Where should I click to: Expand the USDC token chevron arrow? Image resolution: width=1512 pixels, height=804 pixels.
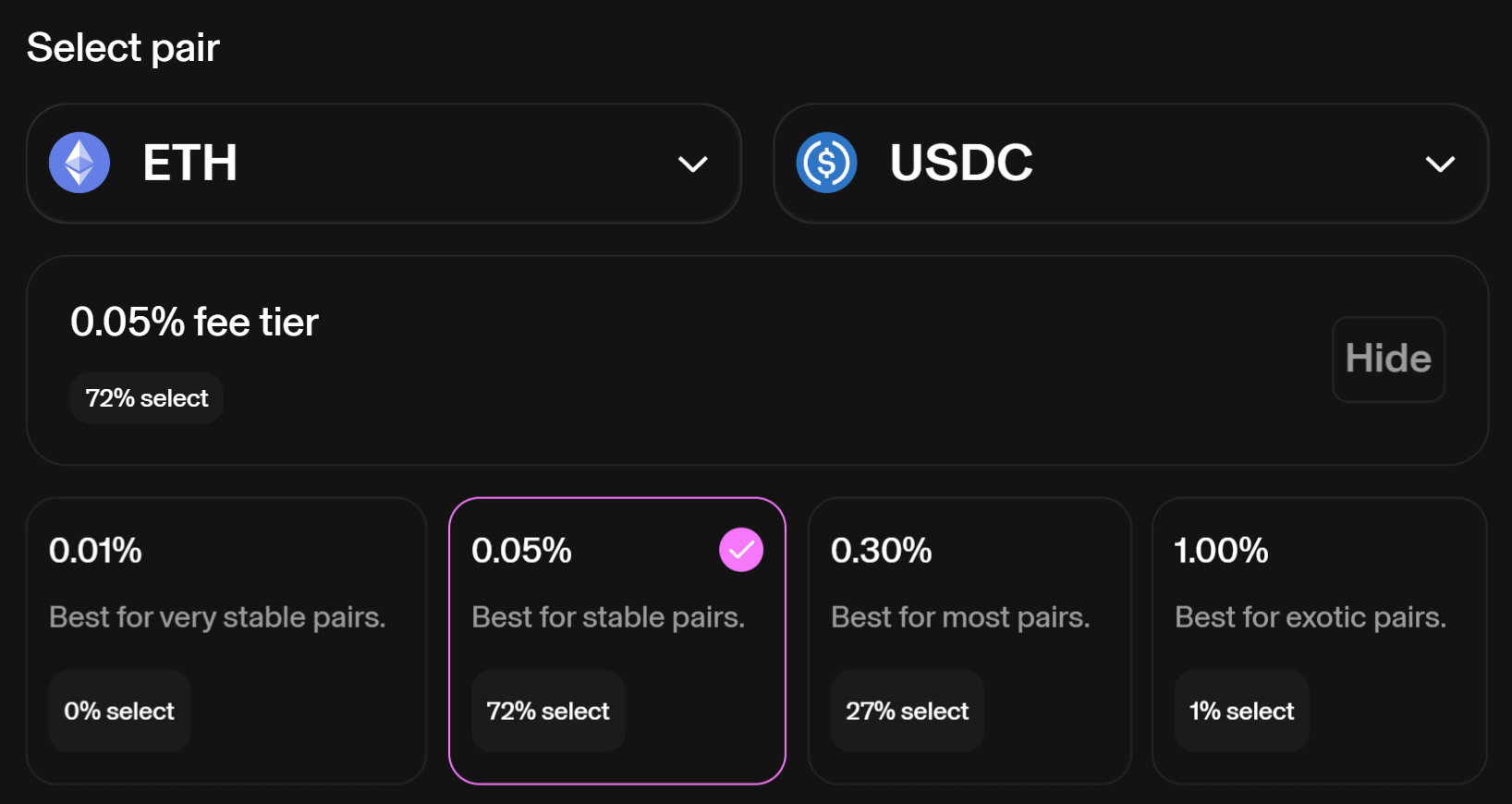coord(1440,164)
